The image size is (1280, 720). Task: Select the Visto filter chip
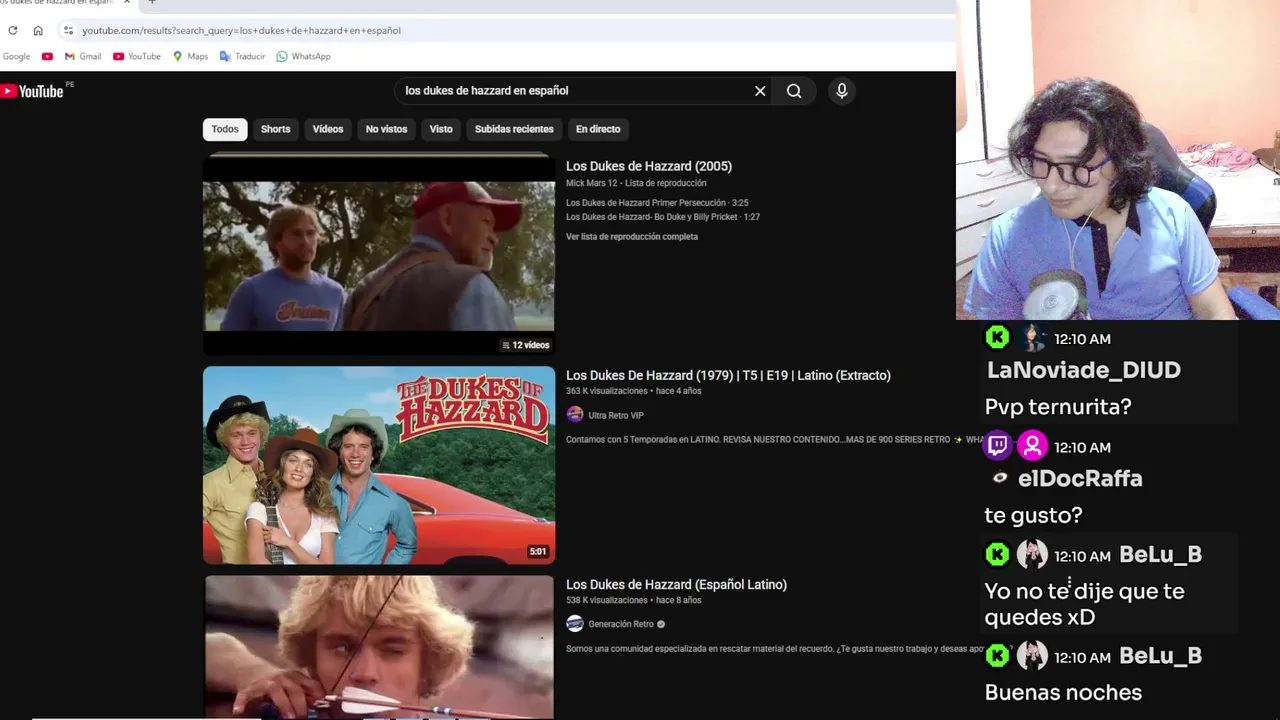click(x=441, y=129)
